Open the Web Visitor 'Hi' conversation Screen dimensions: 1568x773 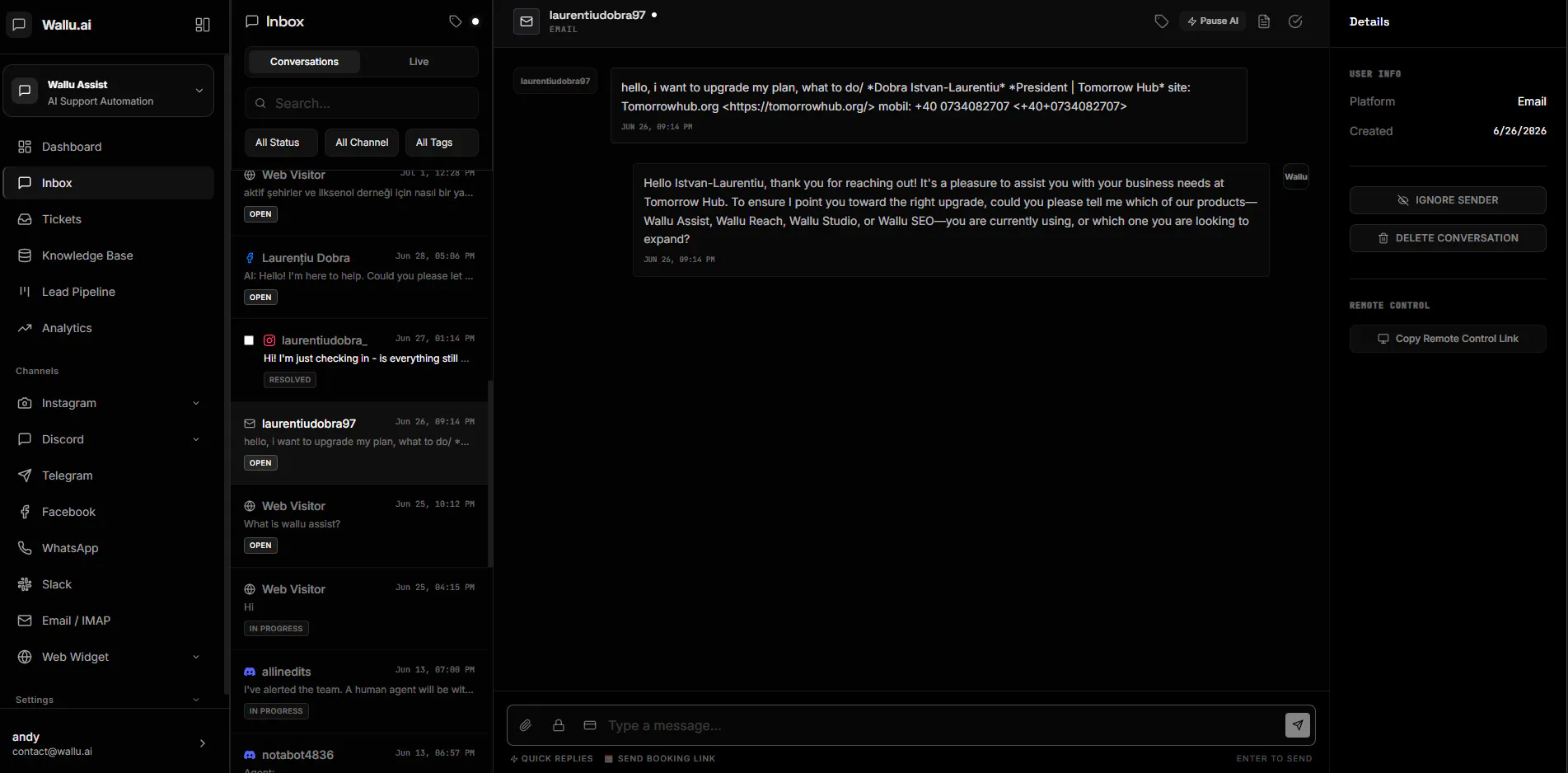(x=360, y=609)
